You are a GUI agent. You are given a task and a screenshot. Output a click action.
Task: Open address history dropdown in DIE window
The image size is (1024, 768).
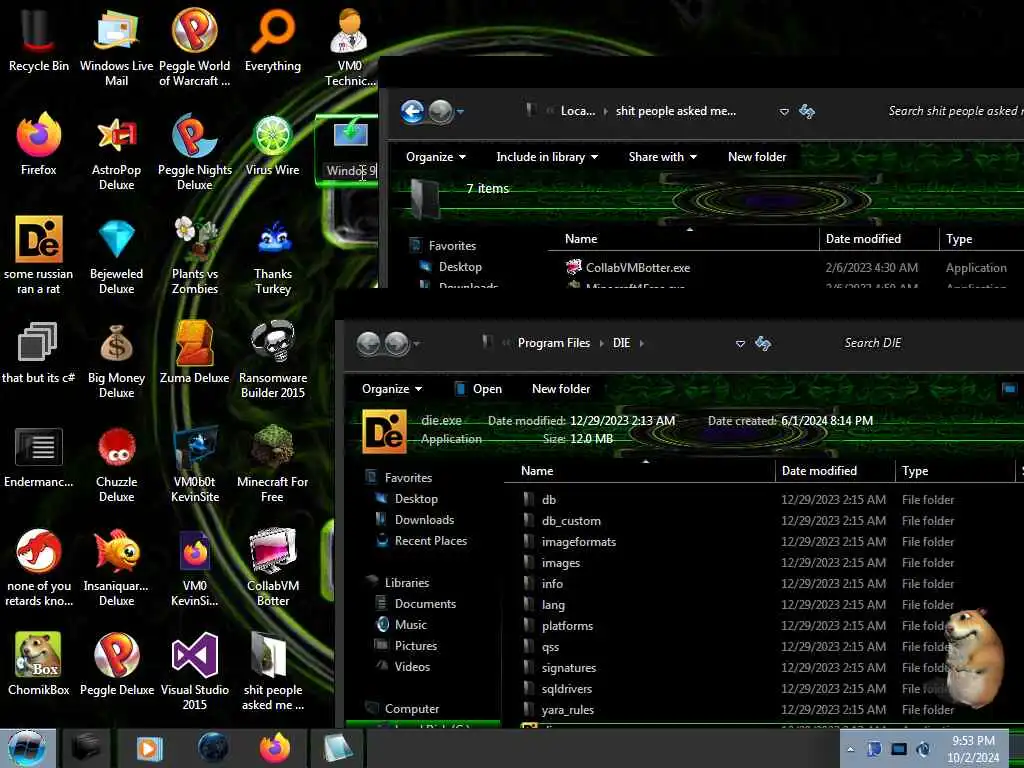[x=740, y=344]
